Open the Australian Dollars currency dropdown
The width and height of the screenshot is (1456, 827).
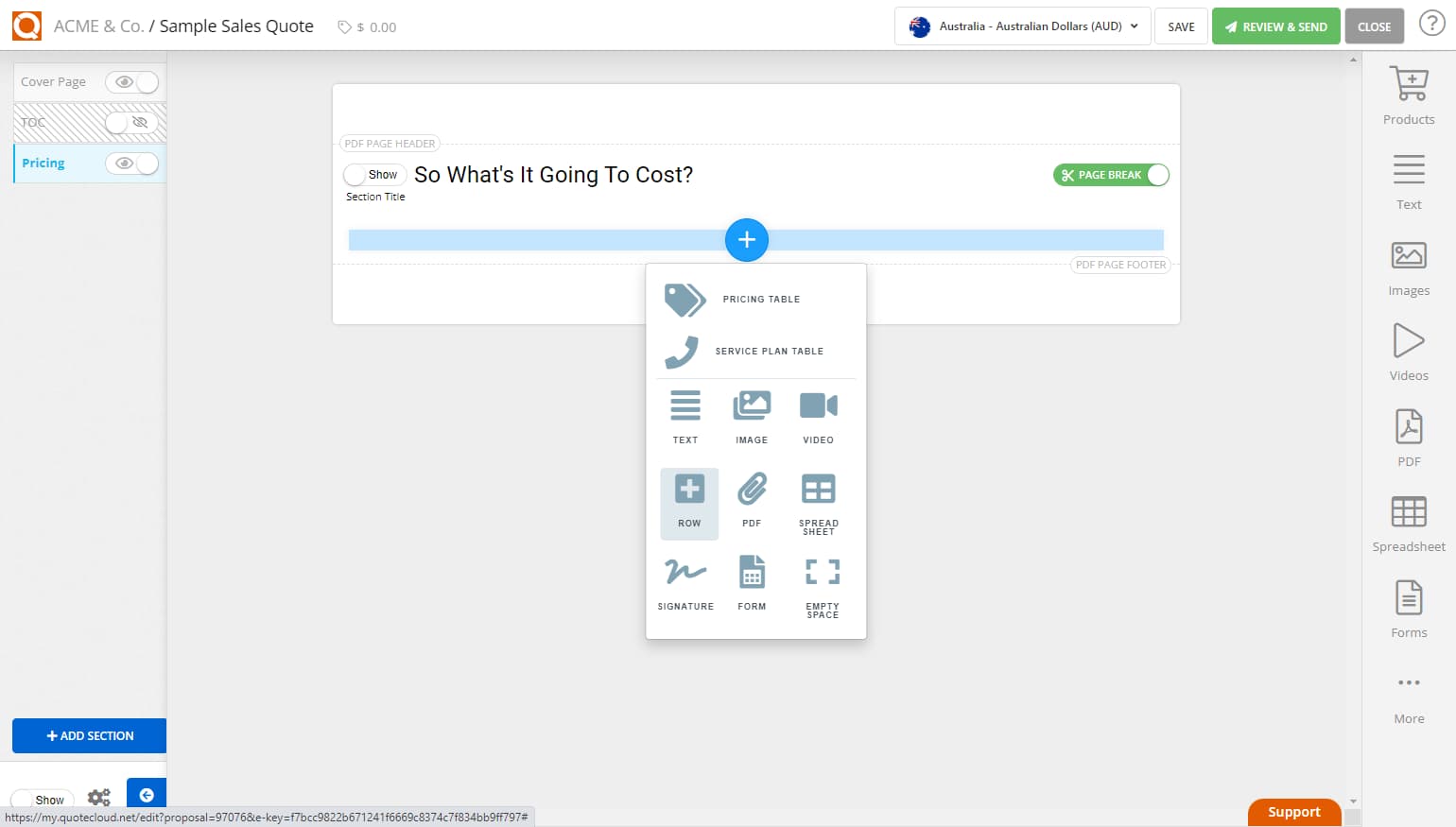(1021, 26)
